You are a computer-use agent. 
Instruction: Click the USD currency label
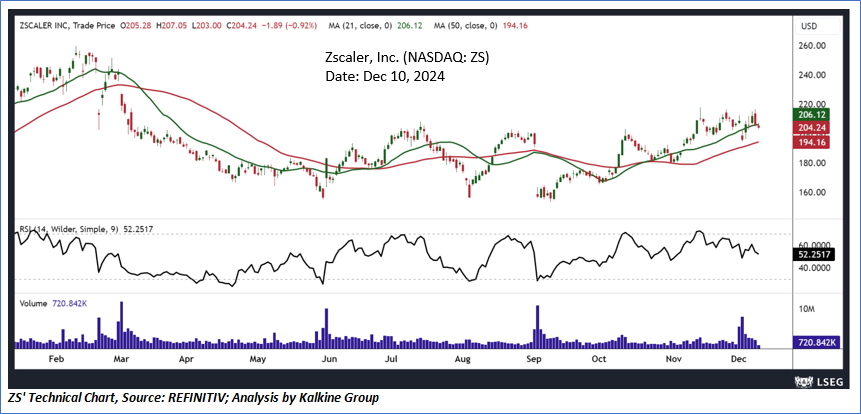tap(810, 26)
